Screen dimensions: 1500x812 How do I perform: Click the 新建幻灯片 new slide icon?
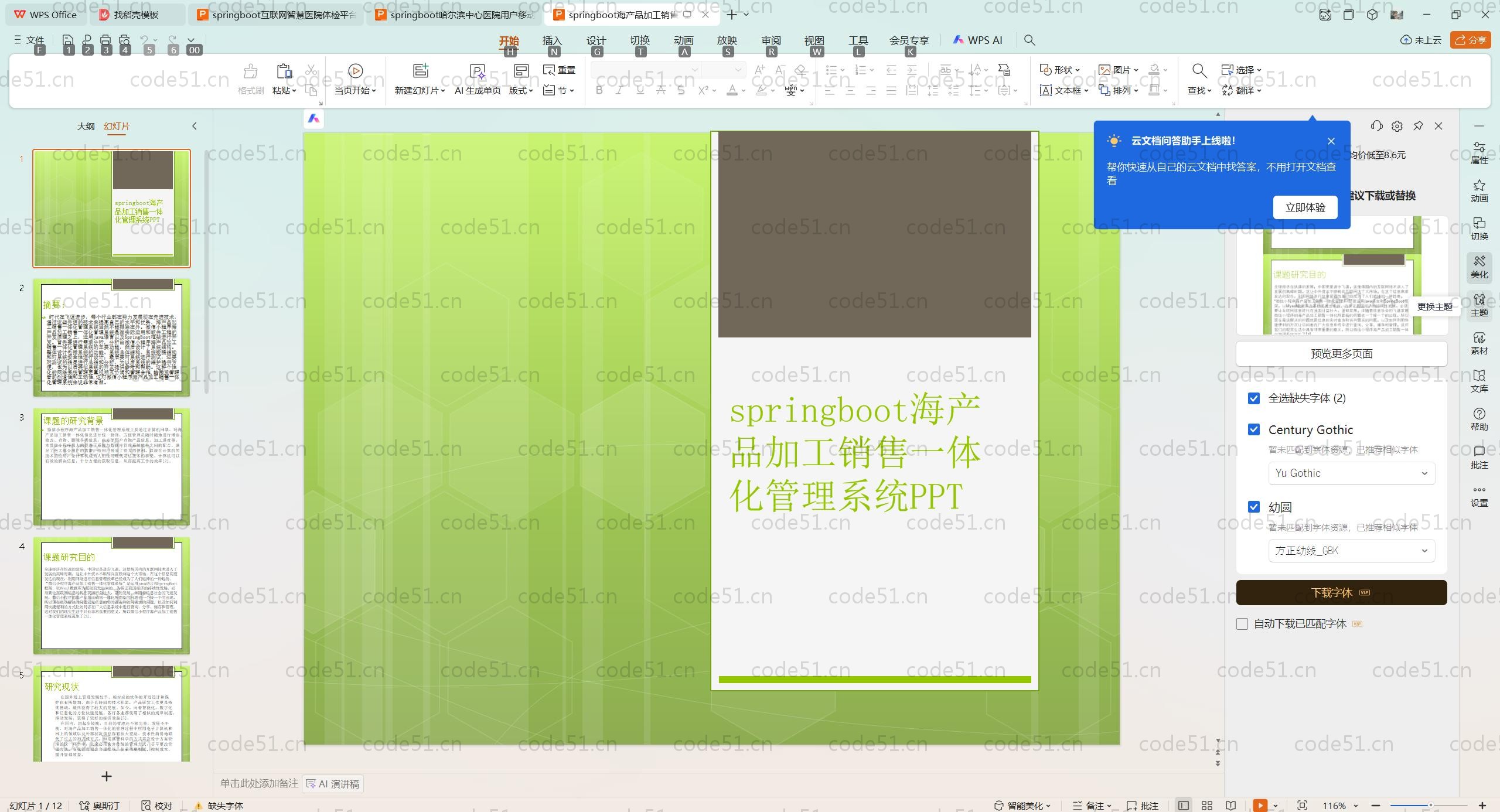tap(420, 71)
